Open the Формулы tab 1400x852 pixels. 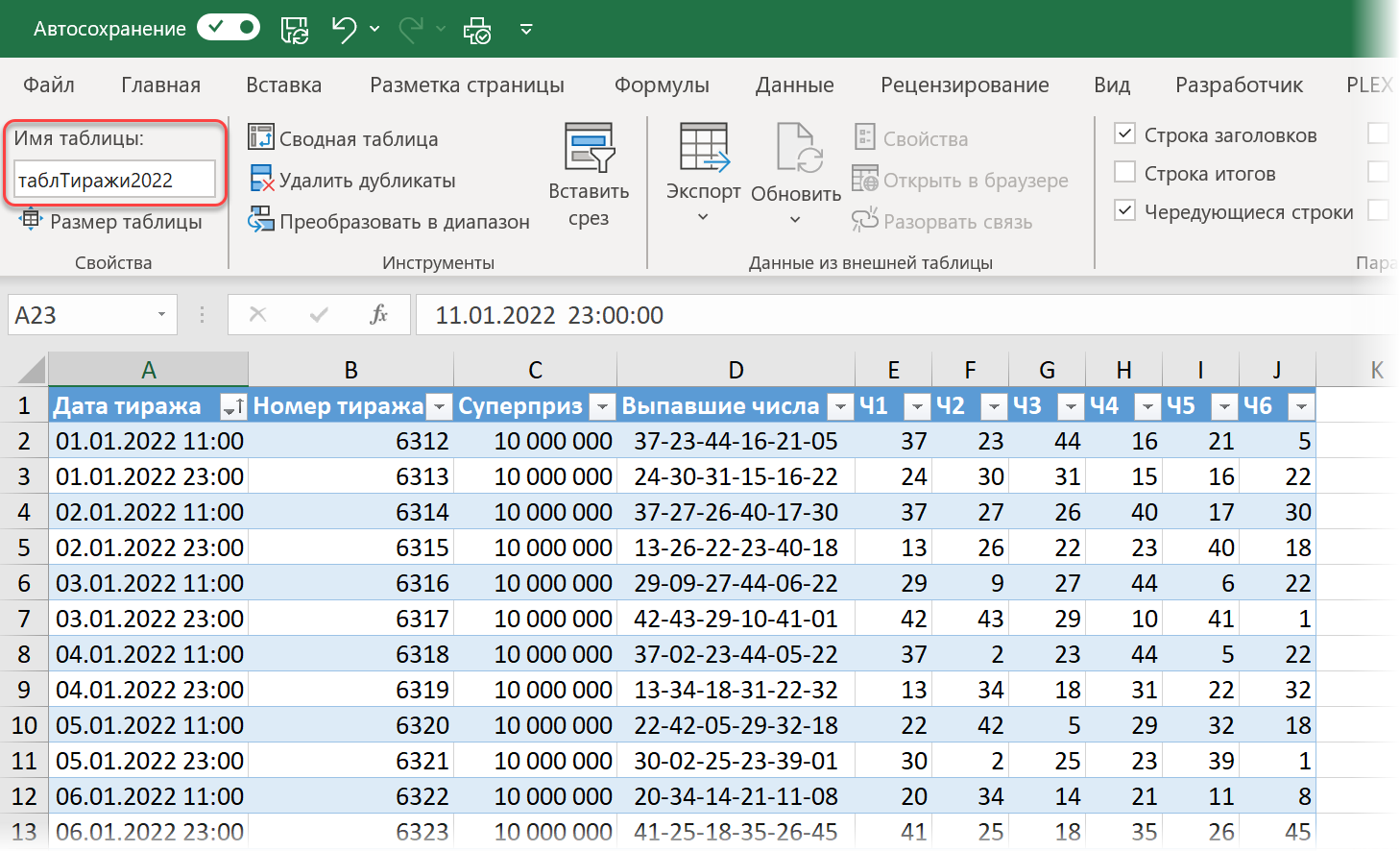(x=662, y=85)
